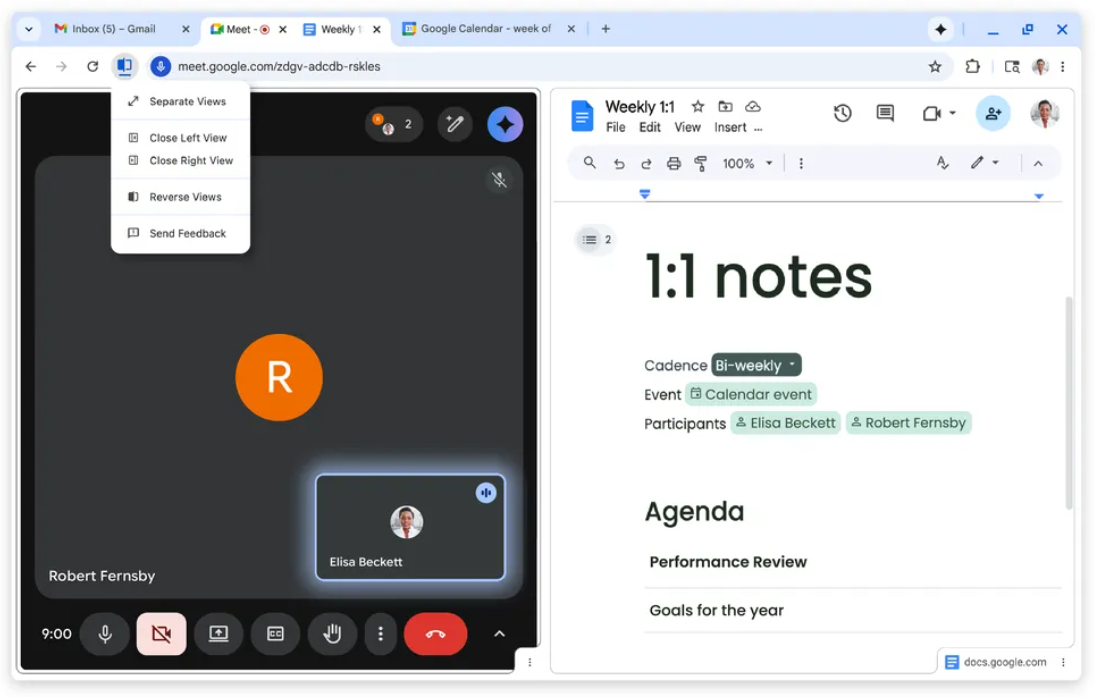Switch to the Google Calendar tab
1095x697 pixels.
[x=485, y=29]
